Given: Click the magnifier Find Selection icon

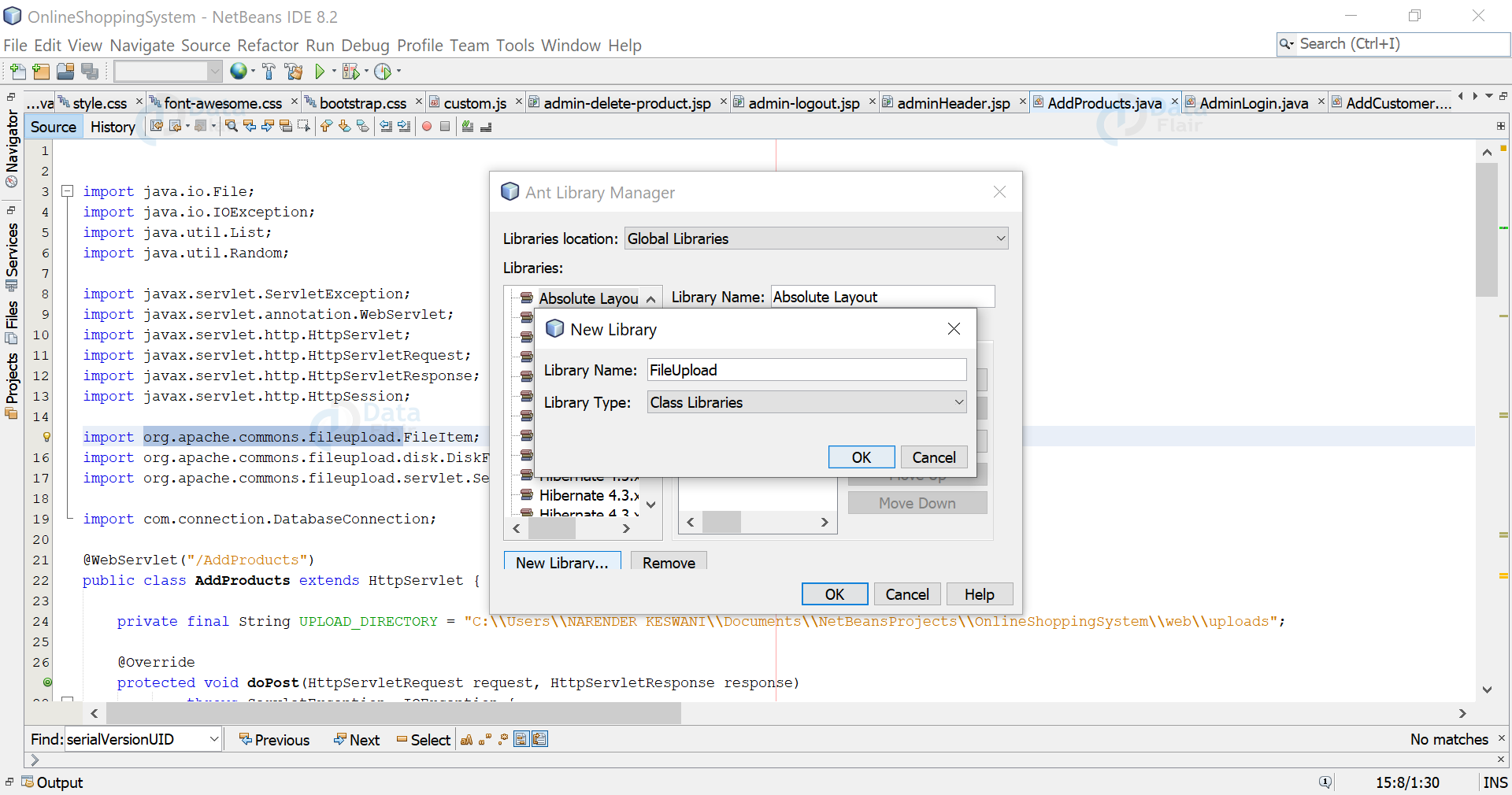Looking at the screenshot, I should tap(231, 126).
